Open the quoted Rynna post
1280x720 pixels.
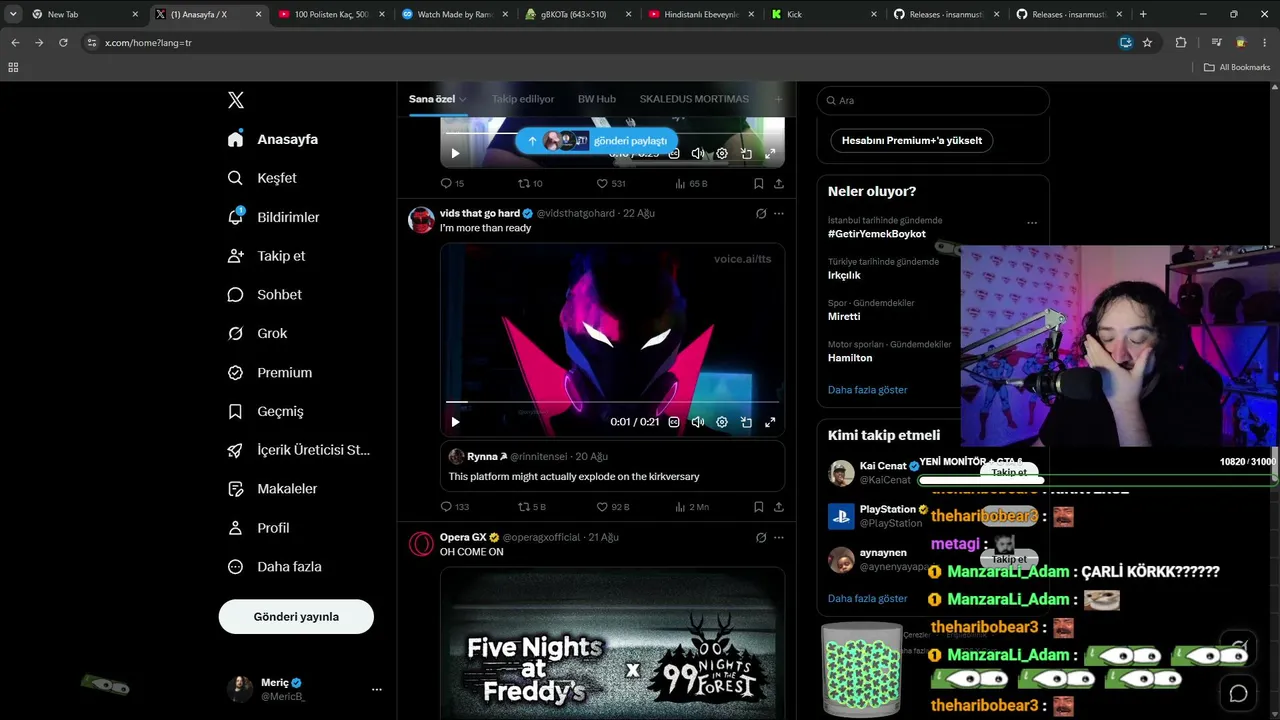click(612, 467)
